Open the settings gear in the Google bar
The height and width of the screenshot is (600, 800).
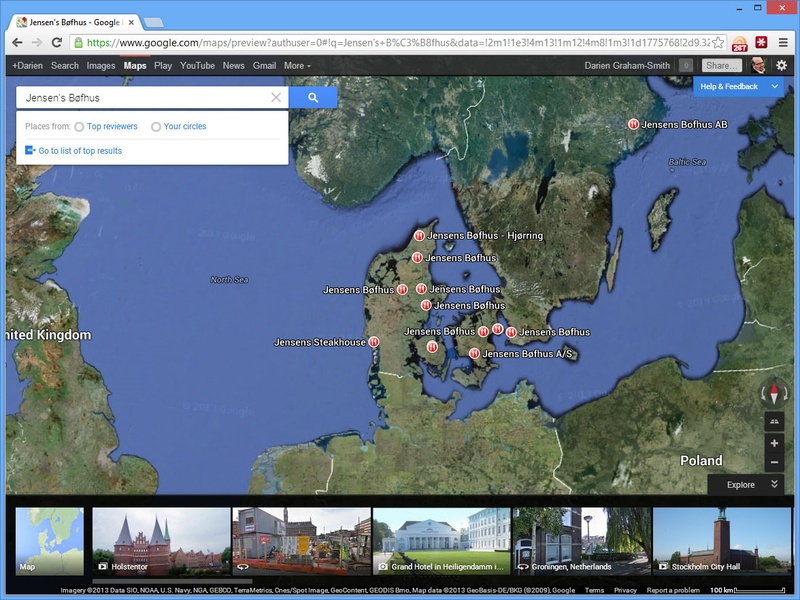pyautogui.click(x=781, y=65)
